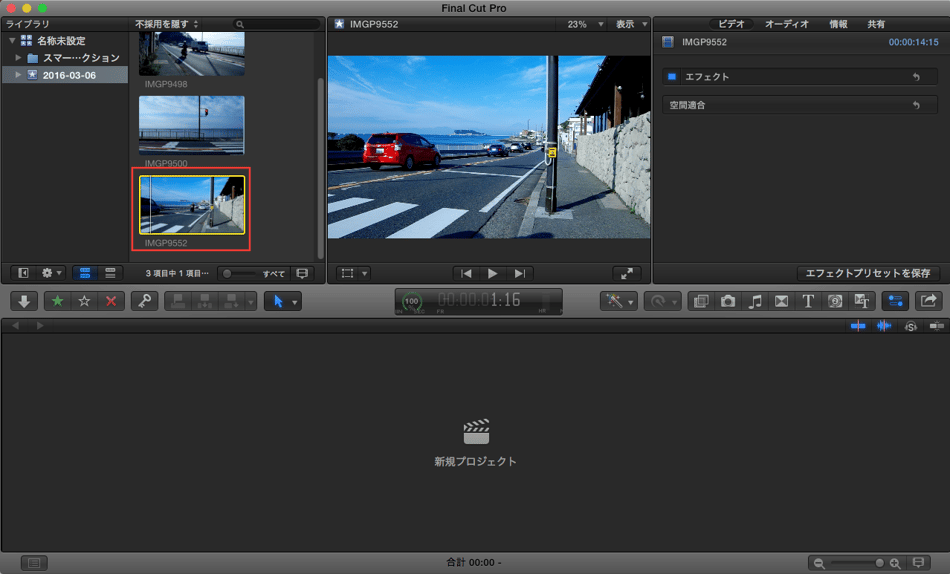Click the import media arrow icon

click(x=24, y=301)
